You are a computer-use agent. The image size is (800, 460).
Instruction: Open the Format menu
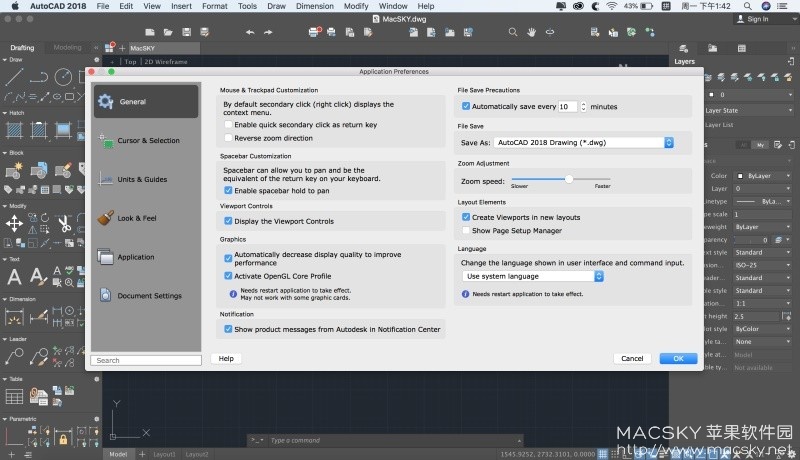214,6
